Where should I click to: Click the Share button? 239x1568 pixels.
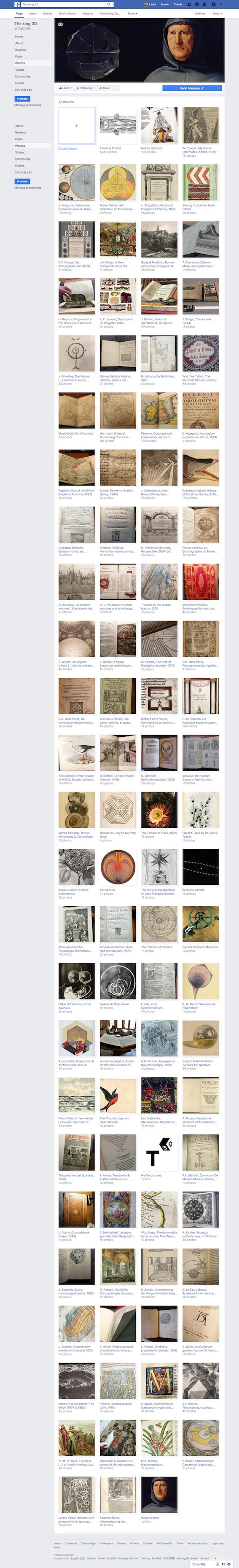tap(105, 88)
